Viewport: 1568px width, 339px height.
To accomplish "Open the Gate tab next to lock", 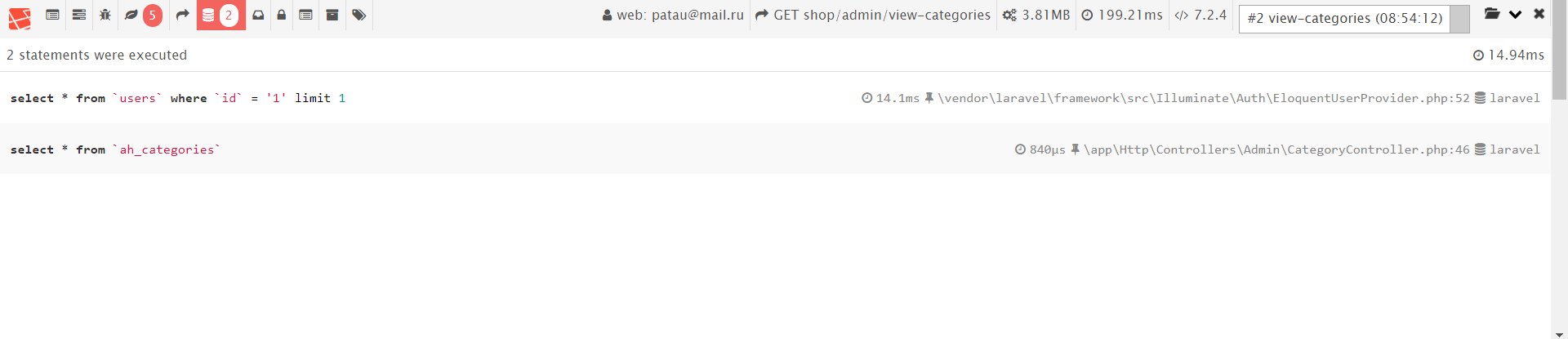I will [306, 15].
